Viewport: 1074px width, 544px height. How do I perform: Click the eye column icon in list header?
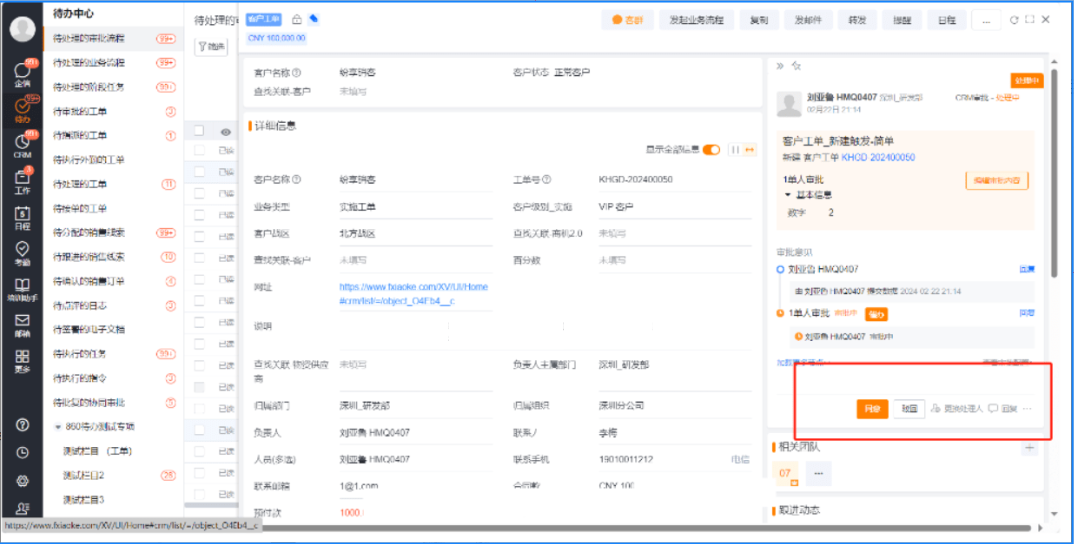point(225,132)
